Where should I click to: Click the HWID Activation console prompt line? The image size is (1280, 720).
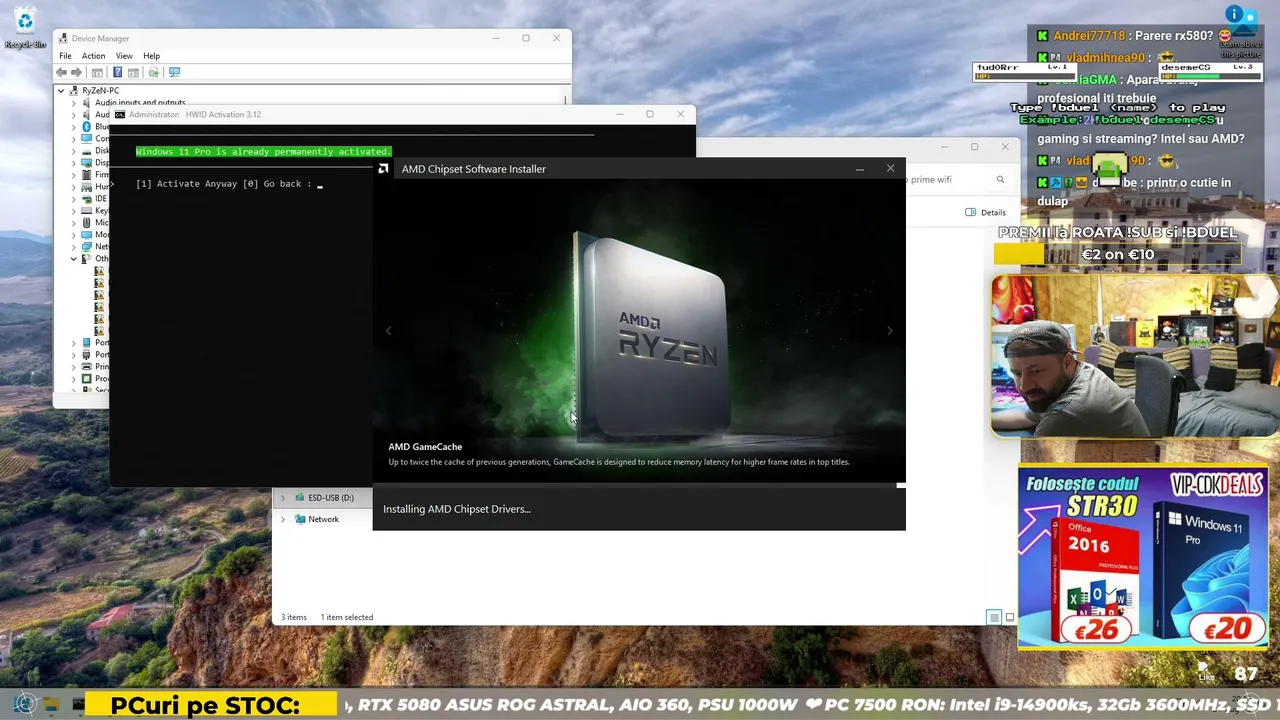pos(229,184)
